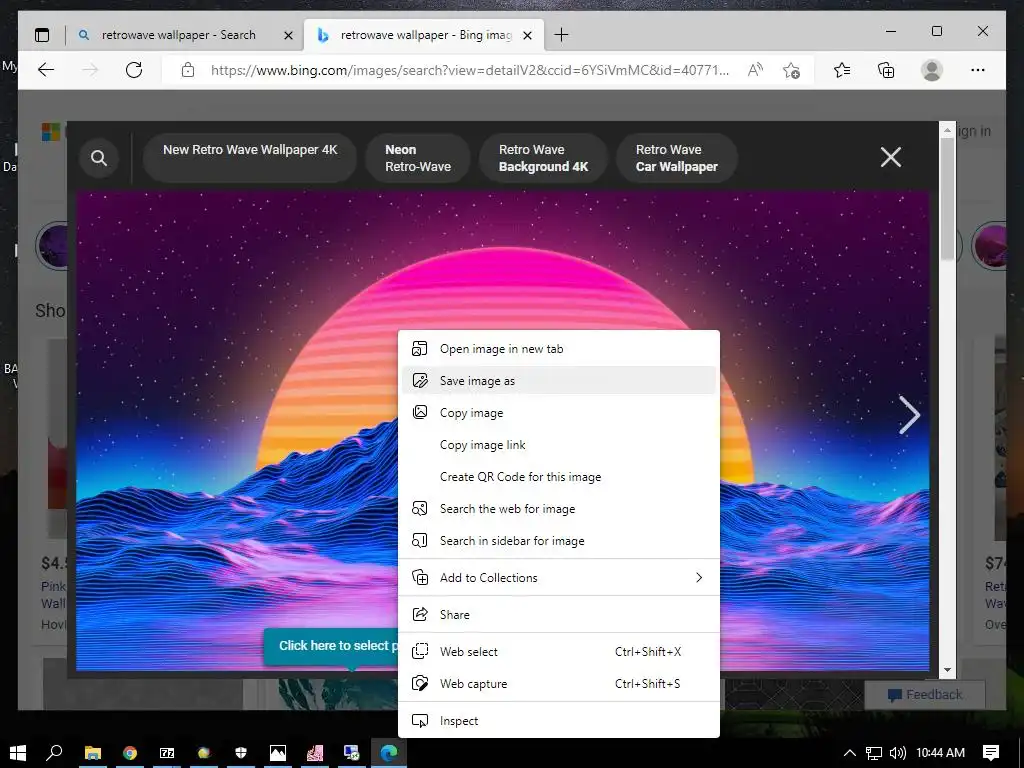This screenshot has width=1024, height=768.
Task: Go to the next image arrow
Action: (x=909, y=415)
